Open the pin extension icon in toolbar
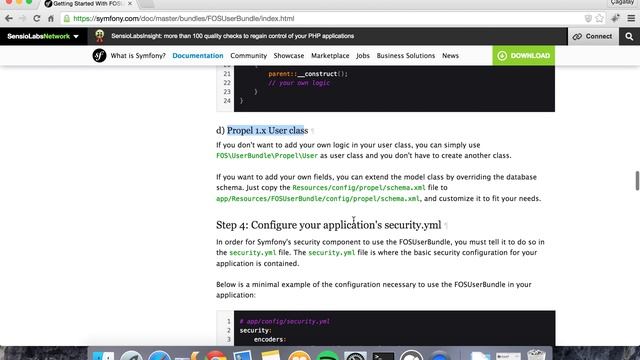 click(x=615, y=18)
